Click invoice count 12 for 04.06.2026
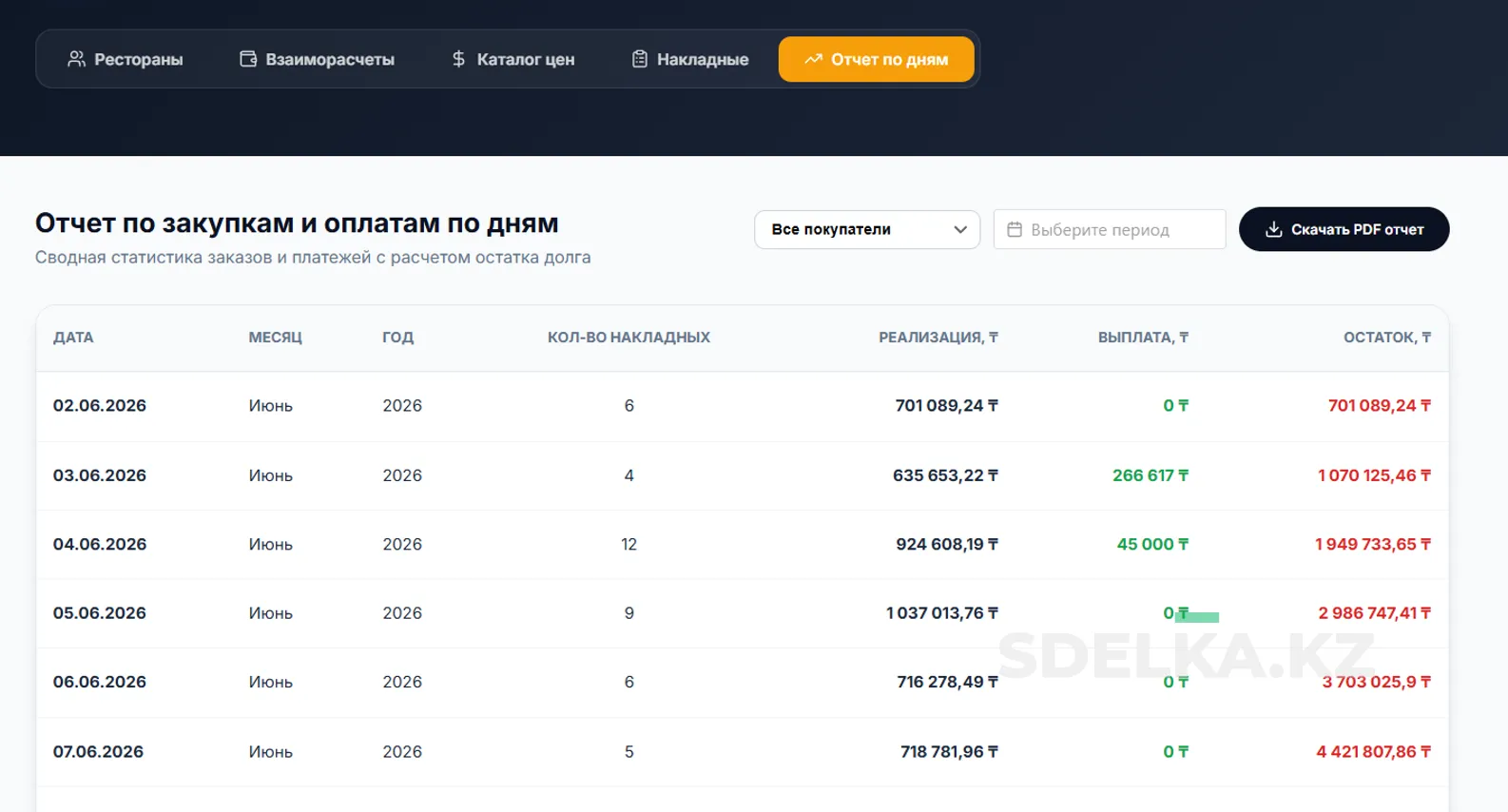Screen dimensions: 1508x812 (628, 545)
